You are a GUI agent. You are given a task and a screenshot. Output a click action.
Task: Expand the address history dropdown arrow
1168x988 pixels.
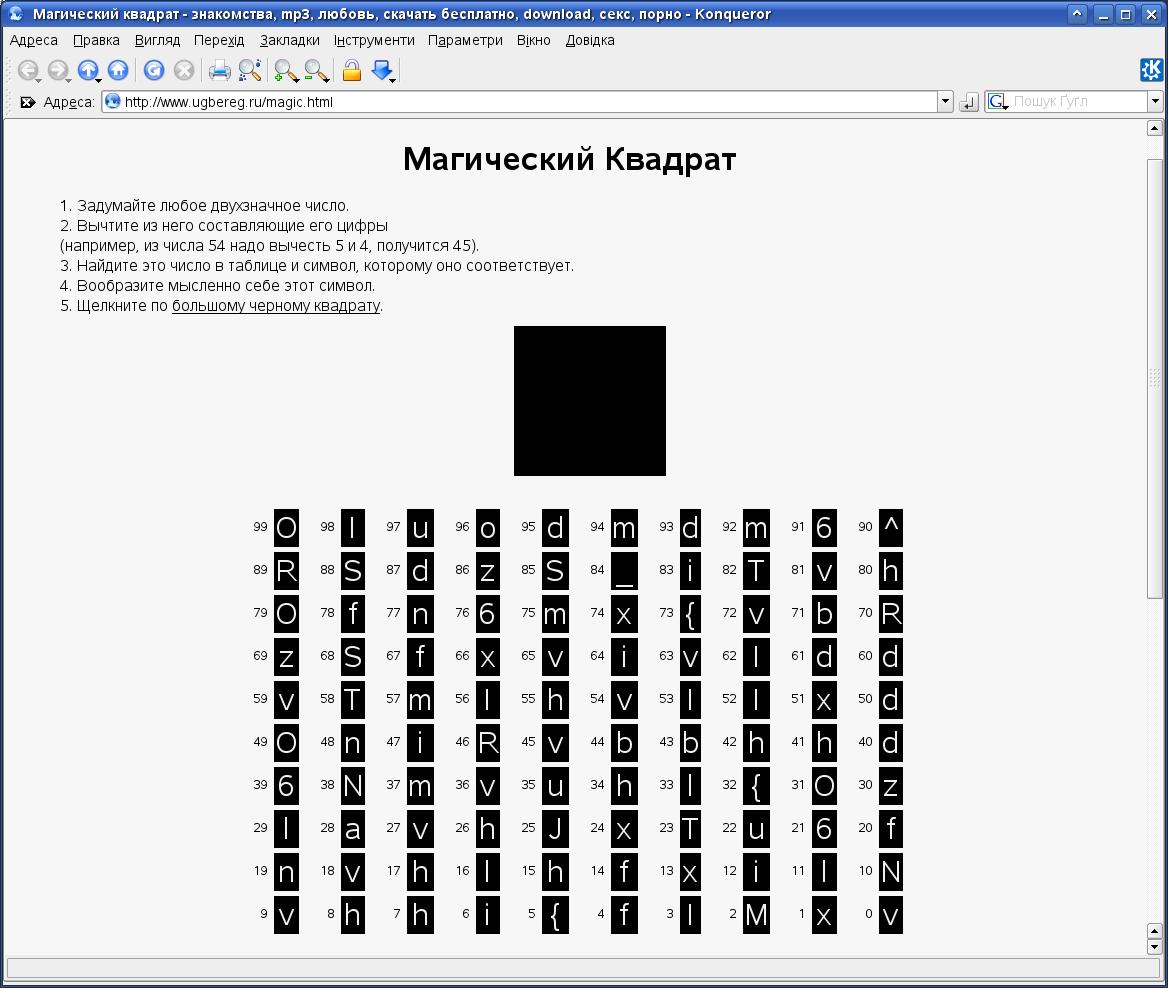pyautogui.click(x=945, y=101)
